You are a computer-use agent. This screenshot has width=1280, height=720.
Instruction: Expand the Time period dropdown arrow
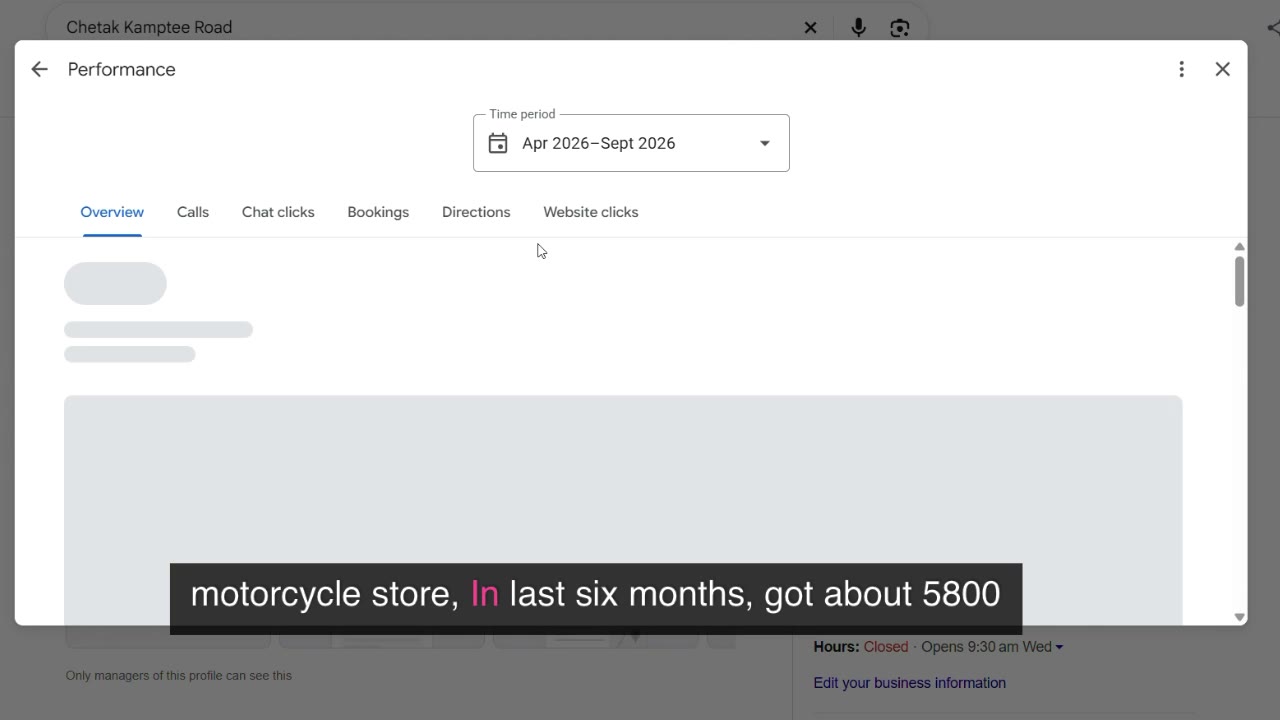(x=764, y=143)
